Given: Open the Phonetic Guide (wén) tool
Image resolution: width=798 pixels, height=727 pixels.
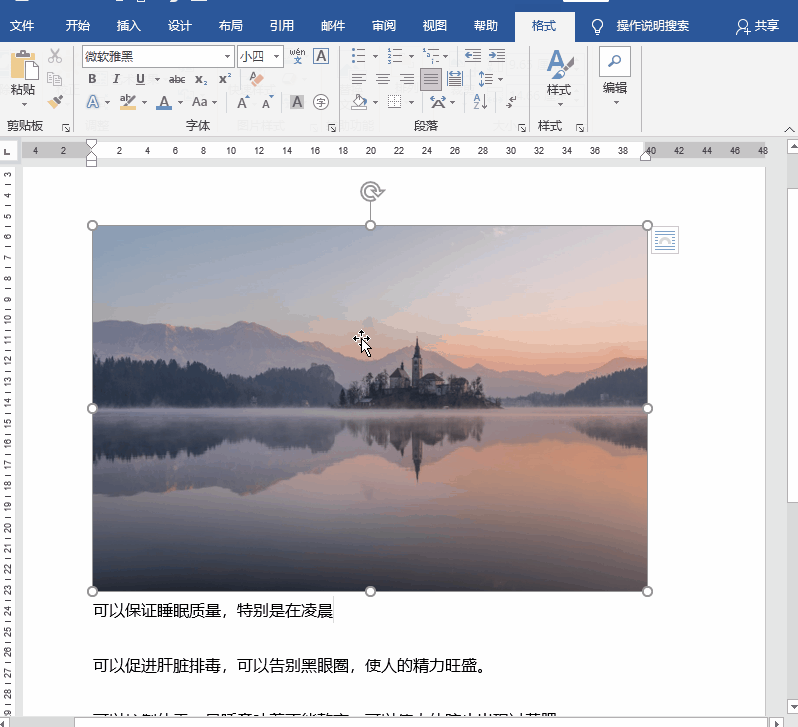Looking at the screenshot, I should pyautogui.click(x=297, y=56).
